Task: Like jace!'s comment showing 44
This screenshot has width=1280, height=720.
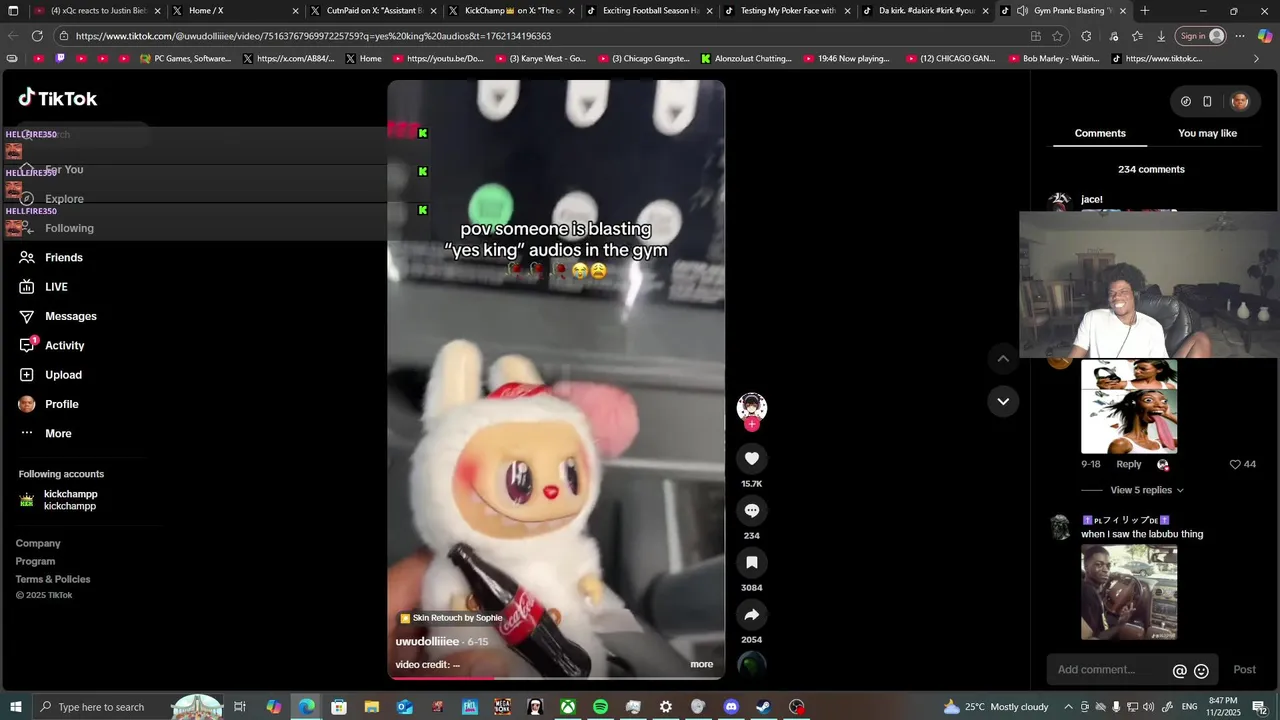Action: pos(1235,464)
